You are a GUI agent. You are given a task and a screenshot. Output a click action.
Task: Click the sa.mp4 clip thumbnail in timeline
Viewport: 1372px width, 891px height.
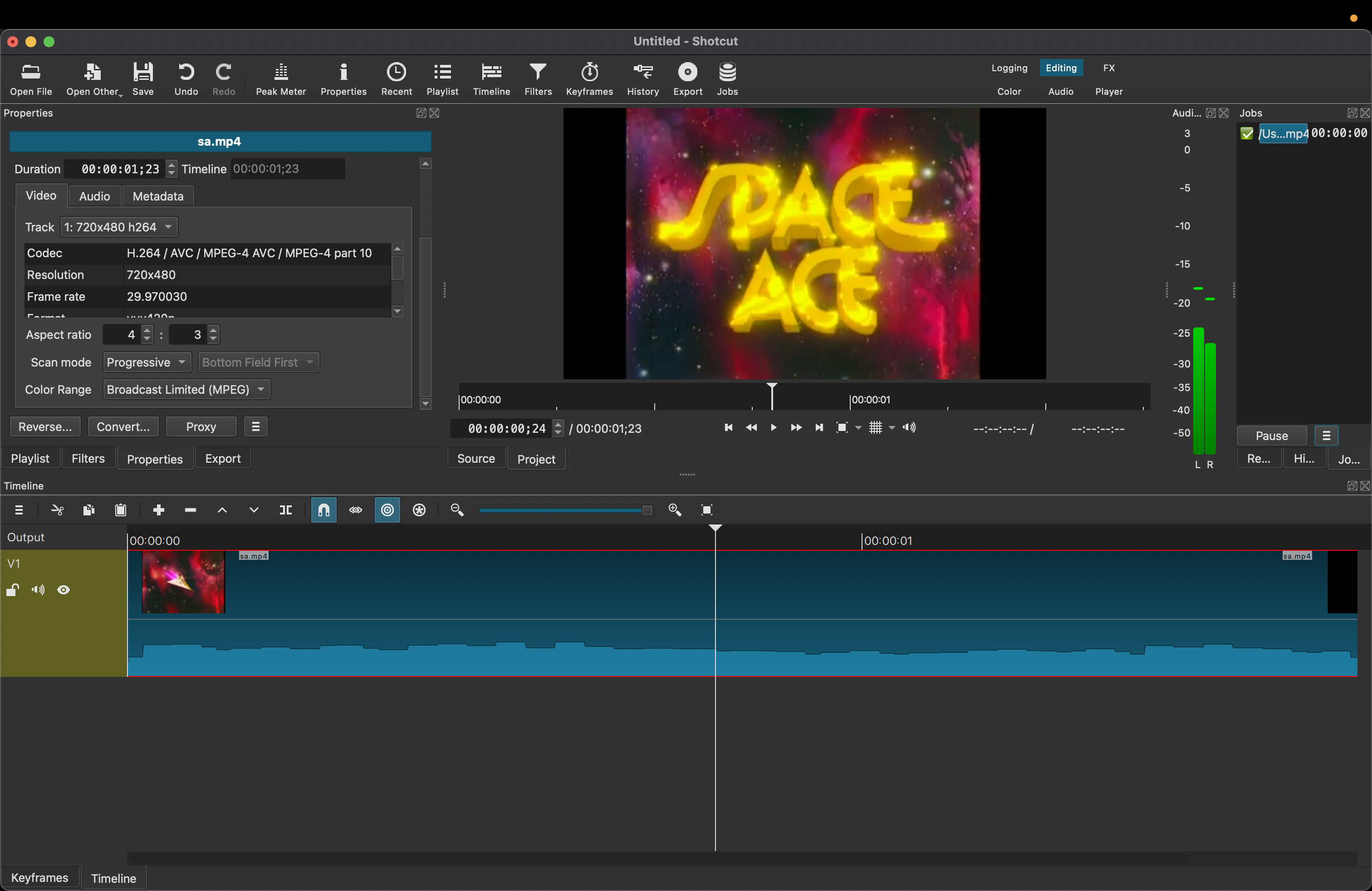[x=183, y=582]
